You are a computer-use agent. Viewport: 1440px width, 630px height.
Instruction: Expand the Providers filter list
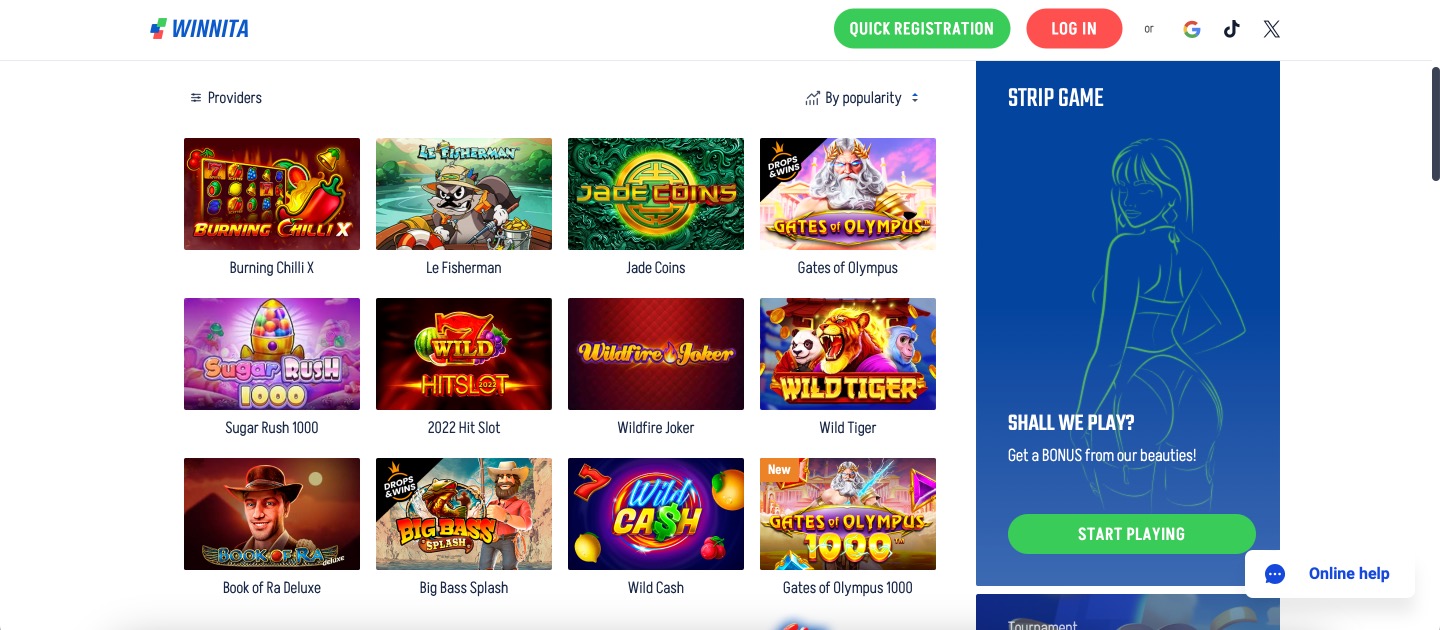226,98
